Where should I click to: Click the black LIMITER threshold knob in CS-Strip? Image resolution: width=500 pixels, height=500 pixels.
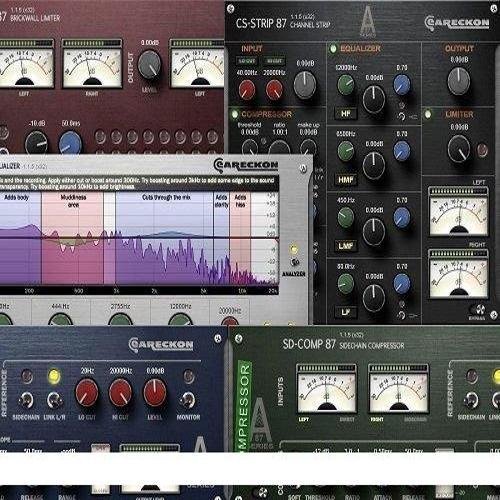[x=459, y=149]
